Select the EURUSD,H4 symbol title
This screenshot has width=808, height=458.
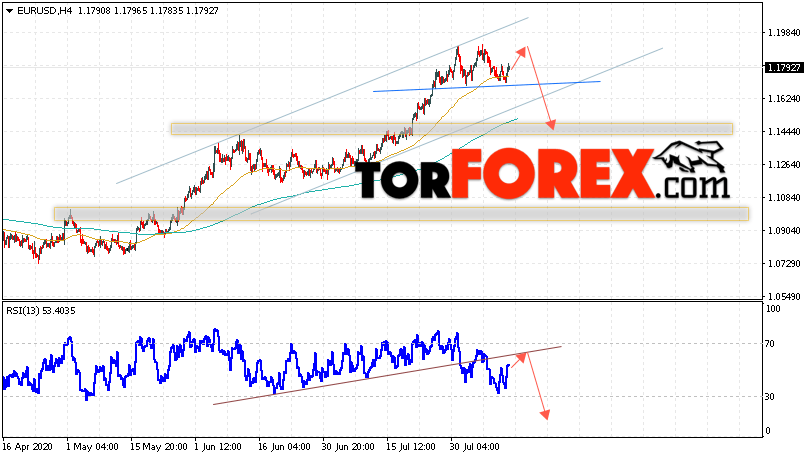point(45,10)
